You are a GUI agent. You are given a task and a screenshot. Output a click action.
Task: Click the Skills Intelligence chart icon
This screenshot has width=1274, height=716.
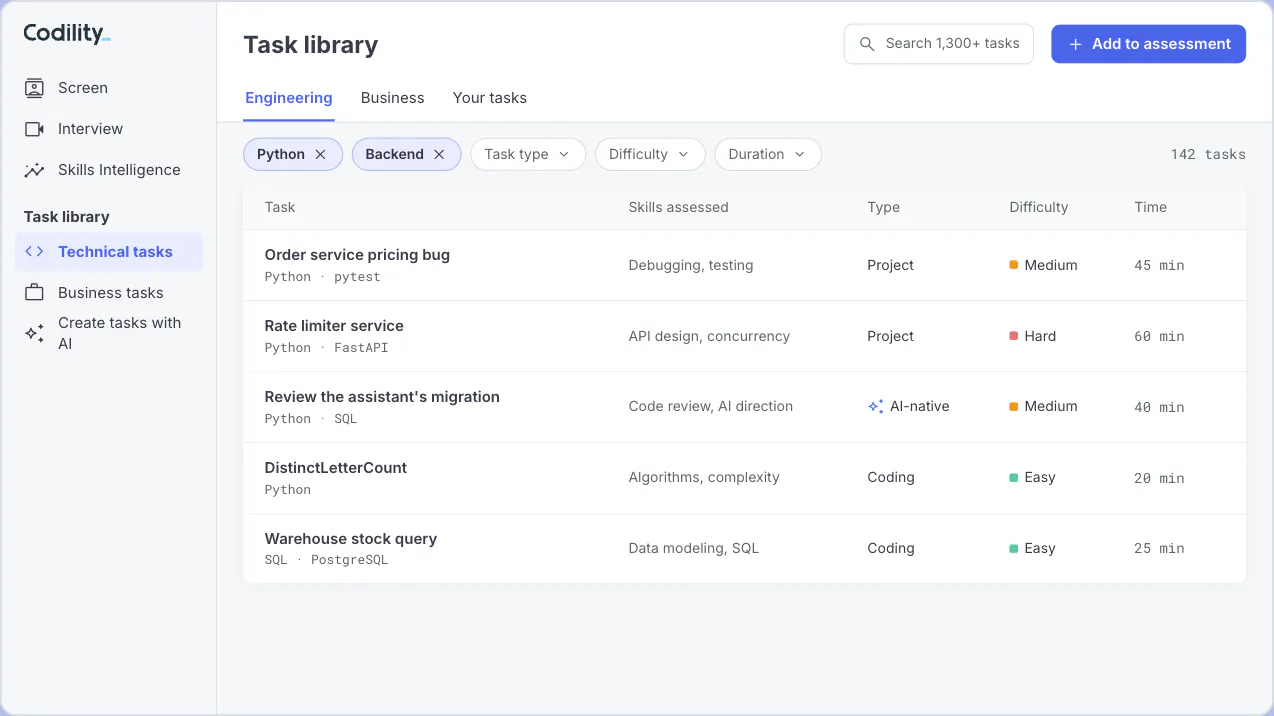[34, 170]
